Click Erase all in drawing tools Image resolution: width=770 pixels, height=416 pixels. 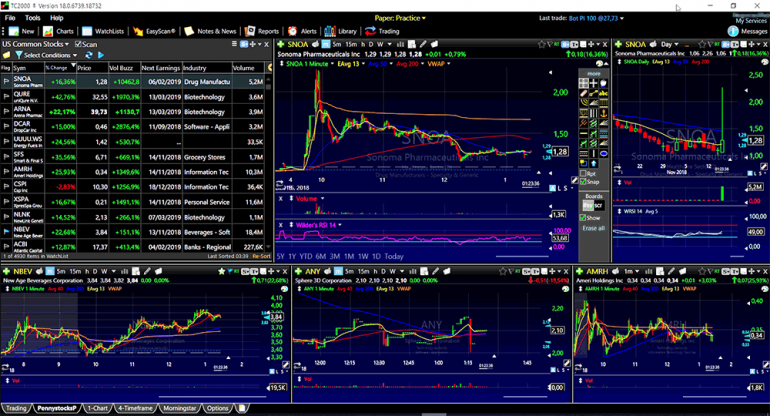tap(593, 228)
